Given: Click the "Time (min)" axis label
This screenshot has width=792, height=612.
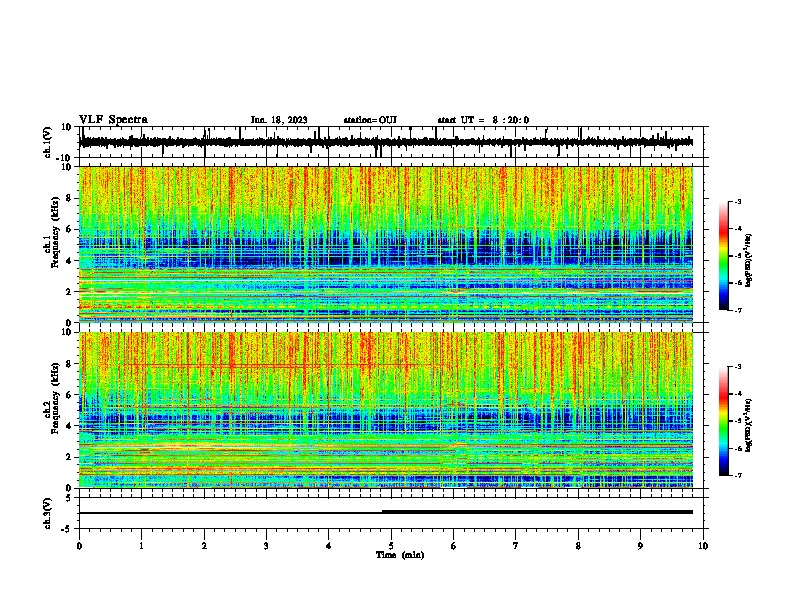Looking at the screenshot, I should click(400, 555).
